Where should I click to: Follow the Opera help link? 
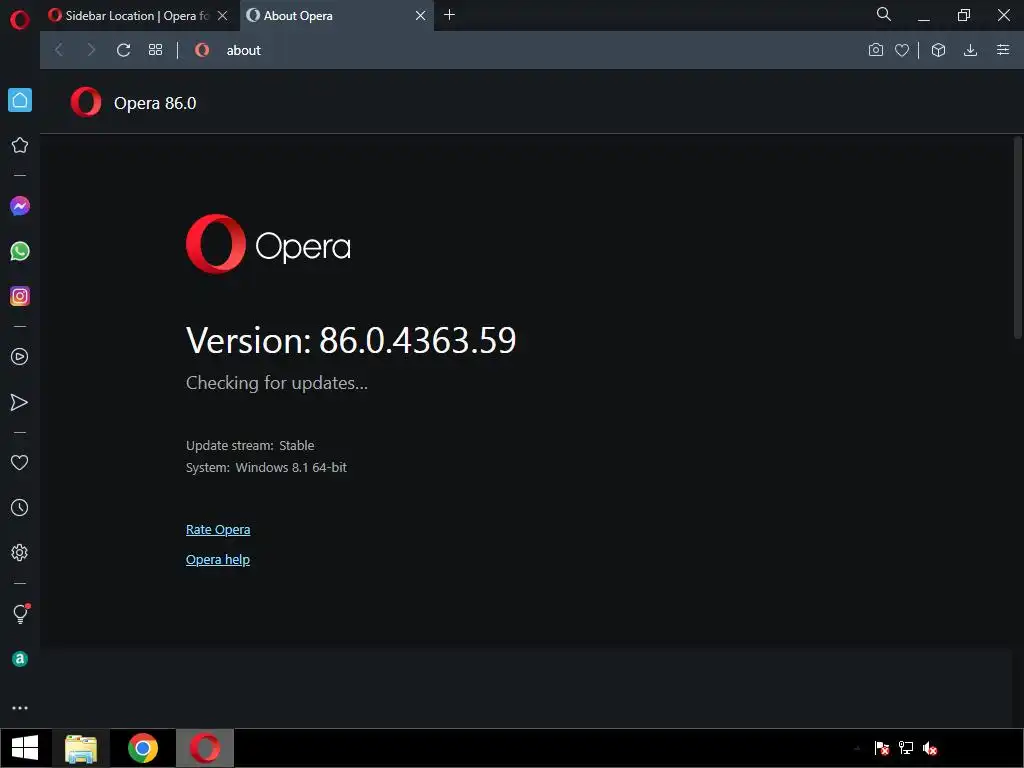coord(218,560)
